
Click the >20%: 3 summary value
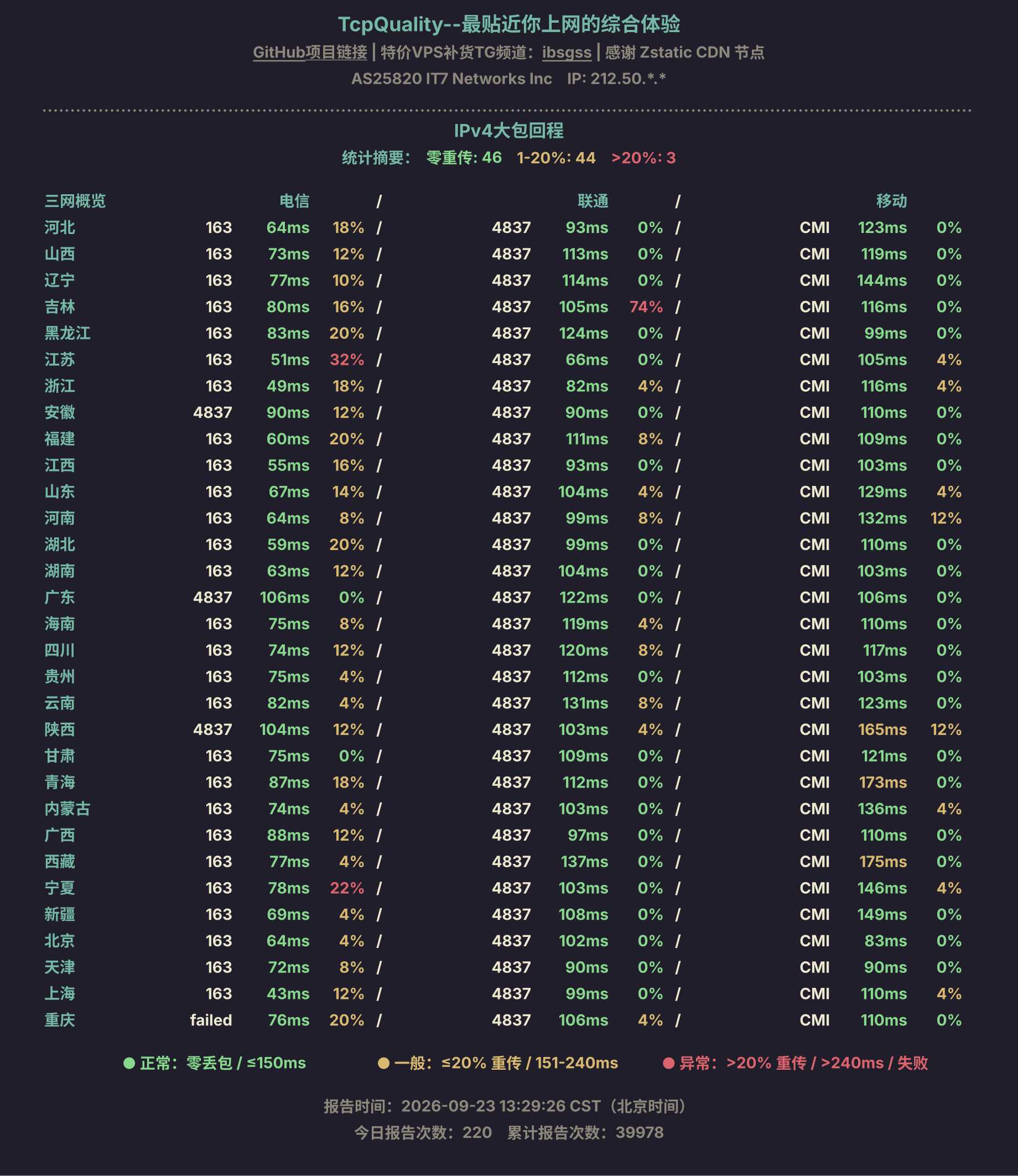pos(643,157)
